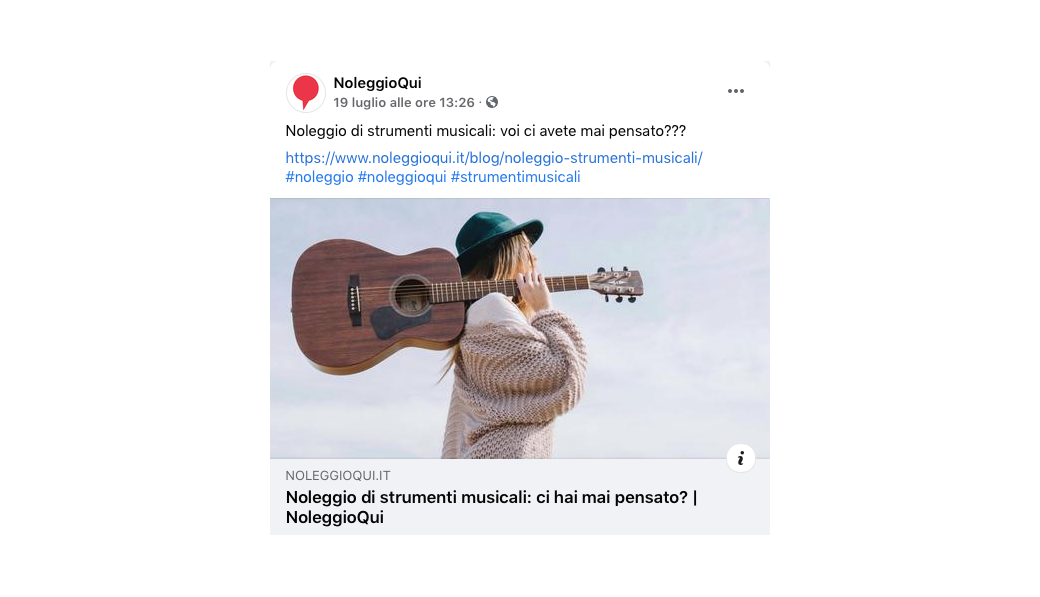Click the NOLEGGIOQUI.IT domain label

click(338, 476)
